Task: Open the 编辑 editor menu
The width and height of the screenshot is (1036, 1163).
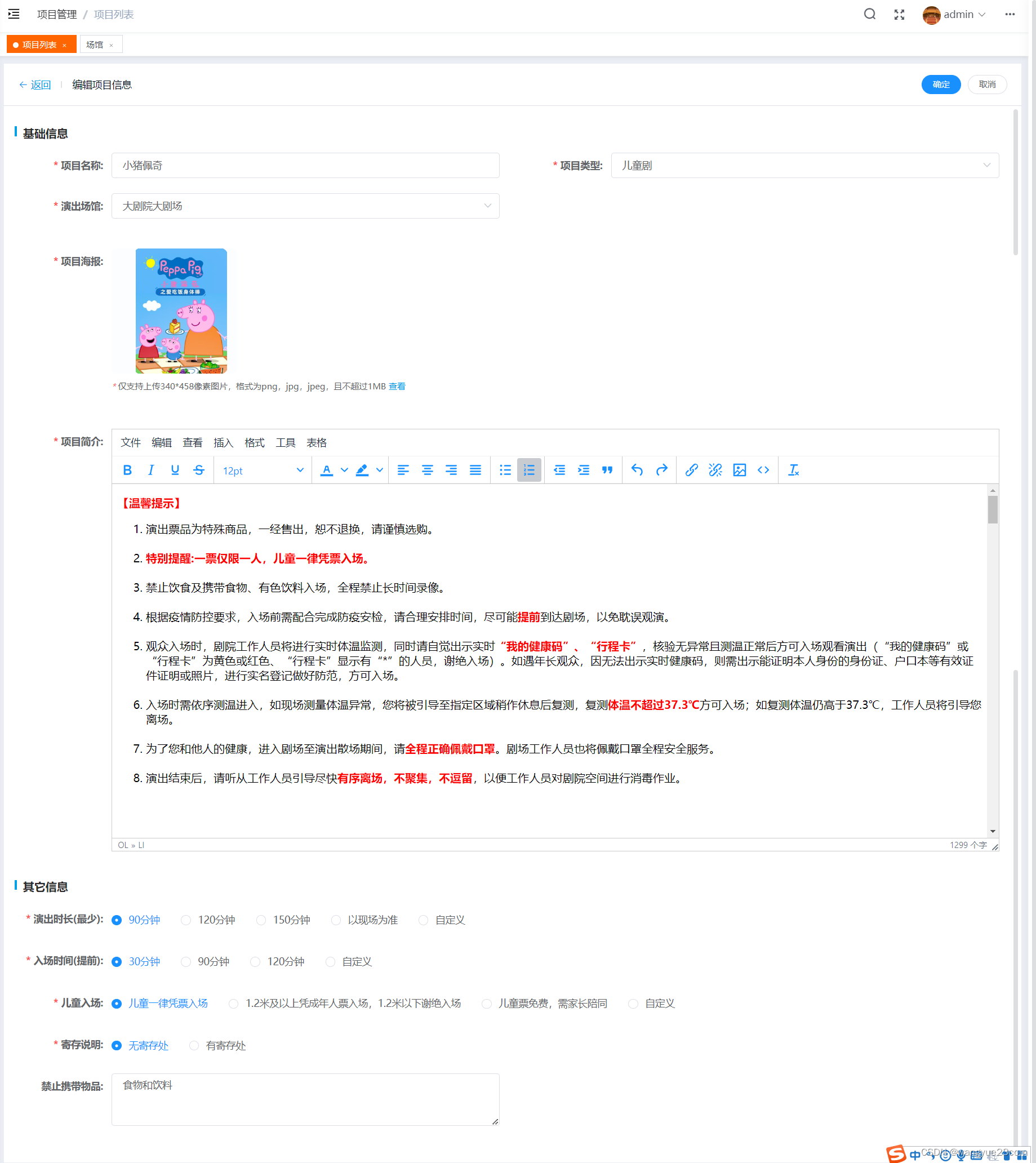Action: click(x=161, y=443)
